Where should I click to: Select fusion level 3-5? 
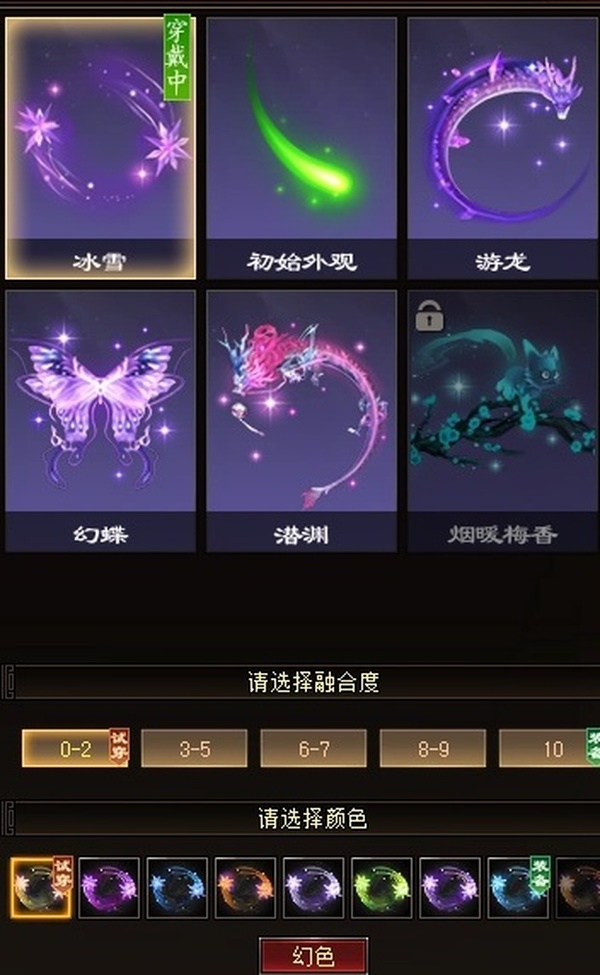194,748
